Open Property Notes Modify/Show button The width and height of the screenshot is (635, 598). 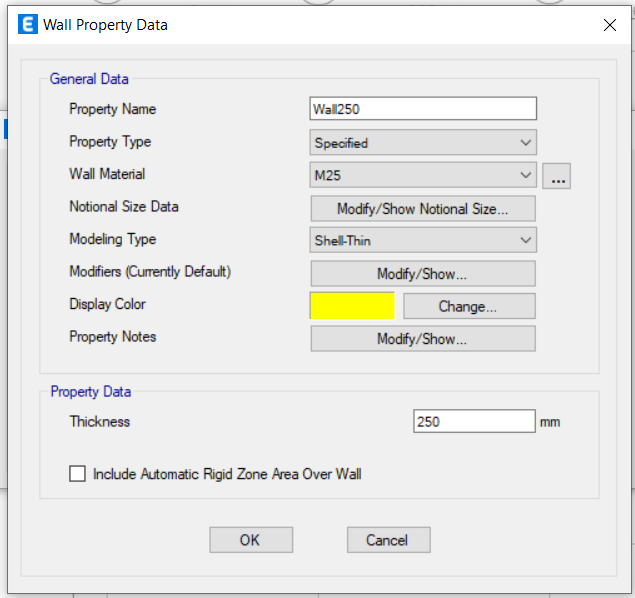pyautogui.click(x=423, y=338)
